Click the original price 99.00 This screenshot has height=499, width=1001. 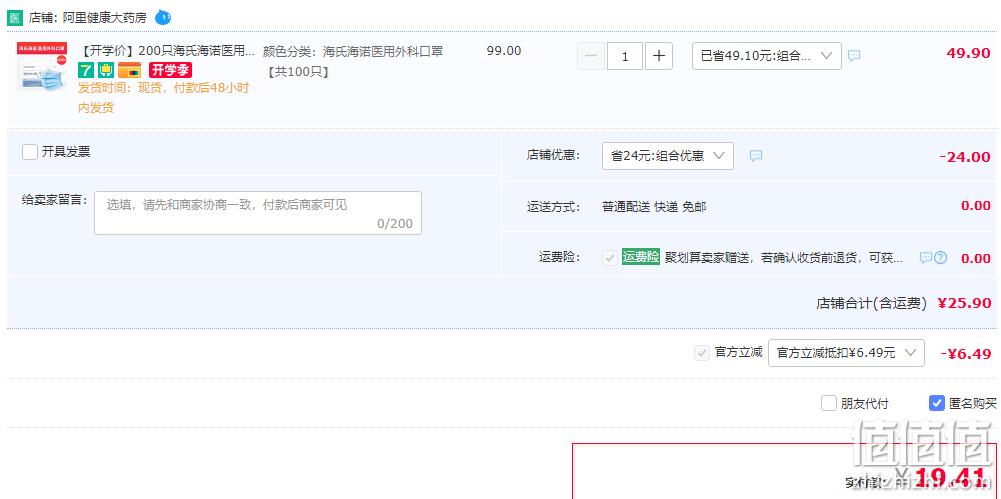(504, 51)
